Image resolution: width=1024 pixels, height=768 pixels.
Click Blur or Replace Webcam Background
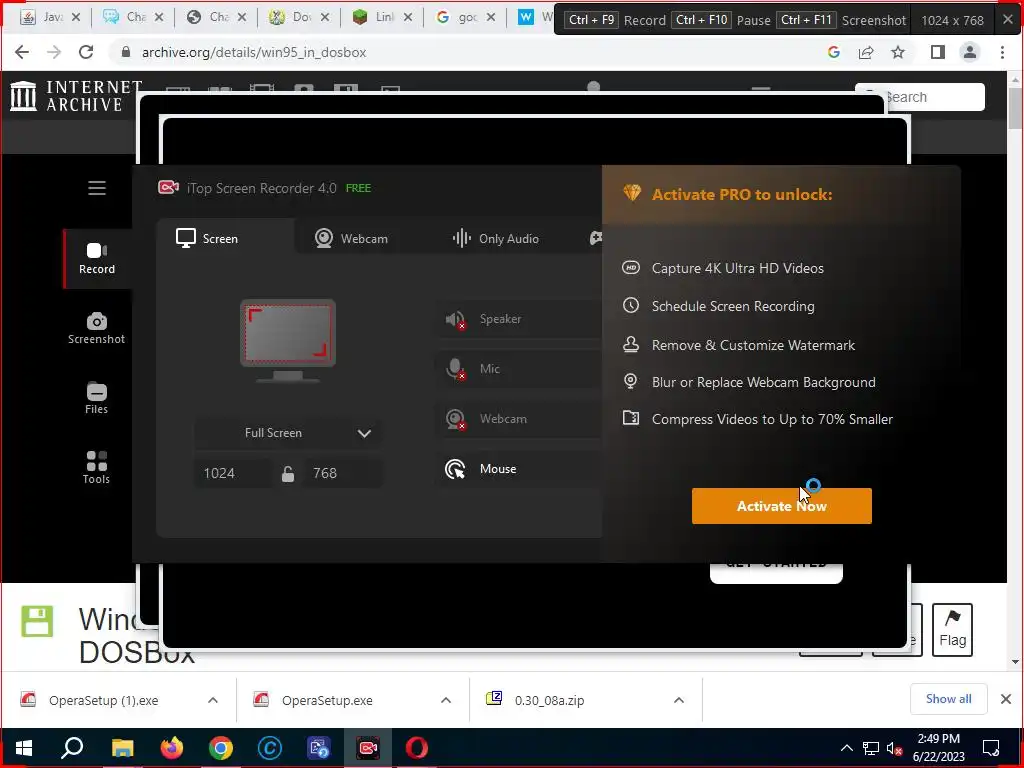point(763,382)
